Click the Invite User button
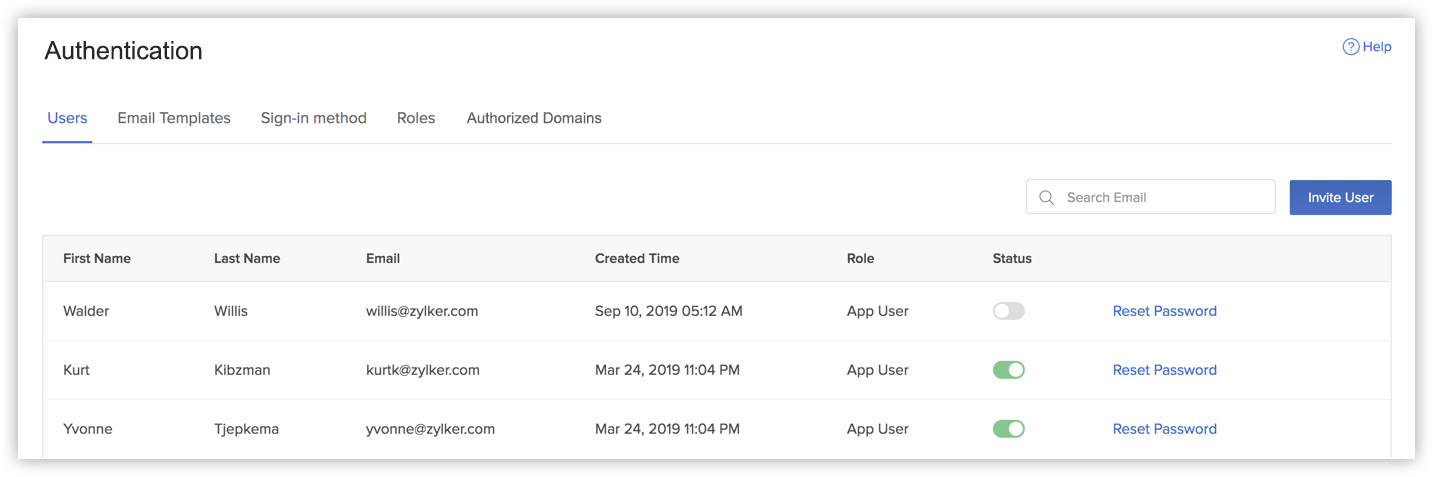 [1340, 197]
